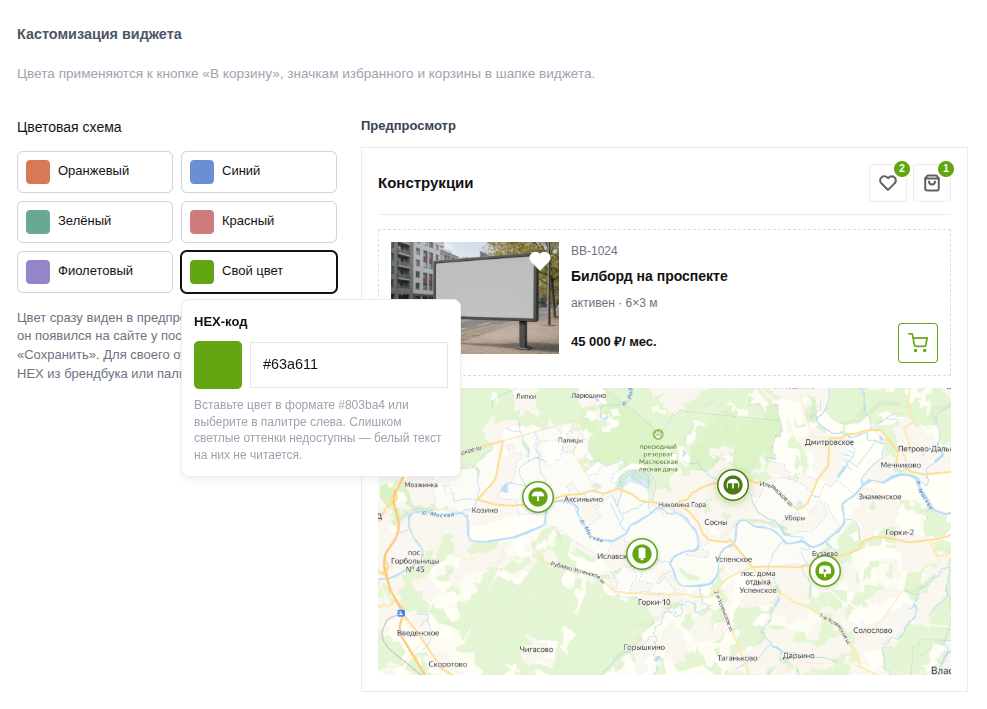Open the cart bag icon in header
Screen dimensions: 987x709
pos(932,183)
